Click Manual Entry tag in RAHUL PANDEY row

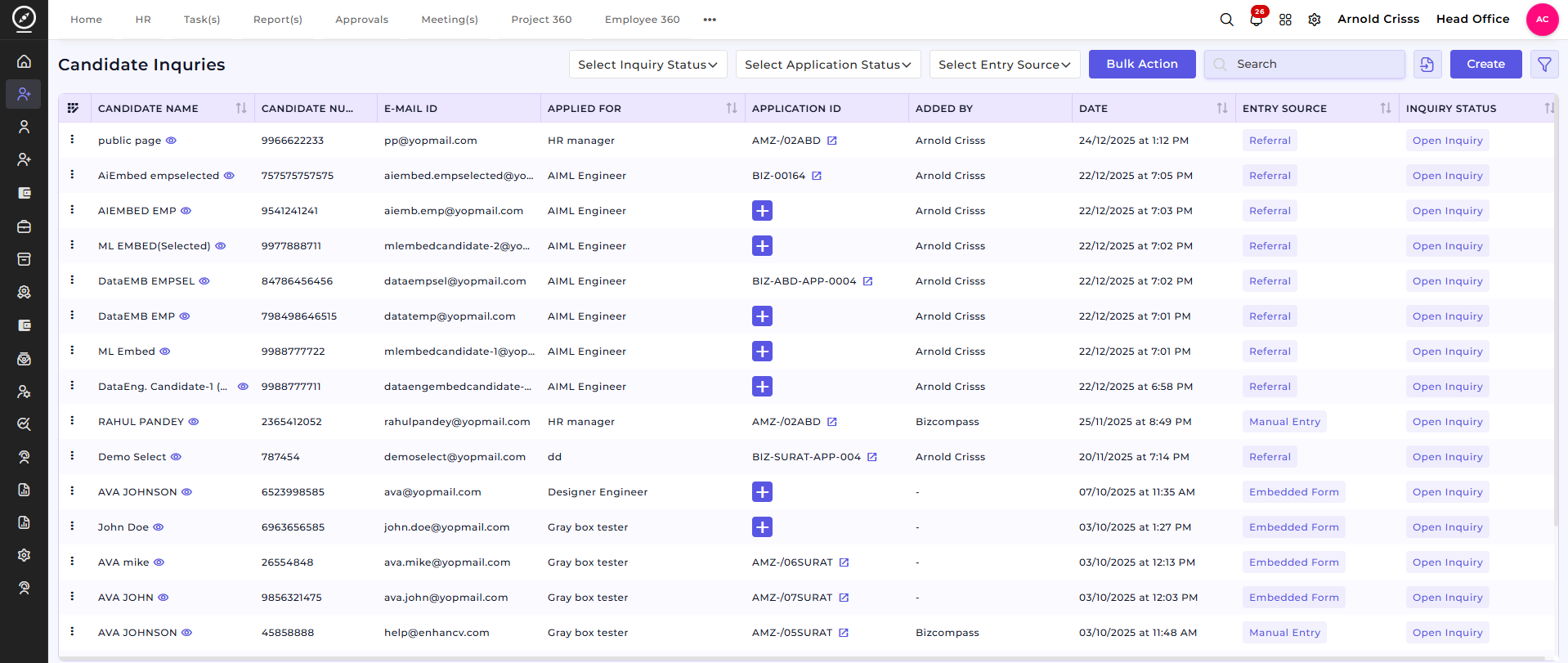(1284, 422)
